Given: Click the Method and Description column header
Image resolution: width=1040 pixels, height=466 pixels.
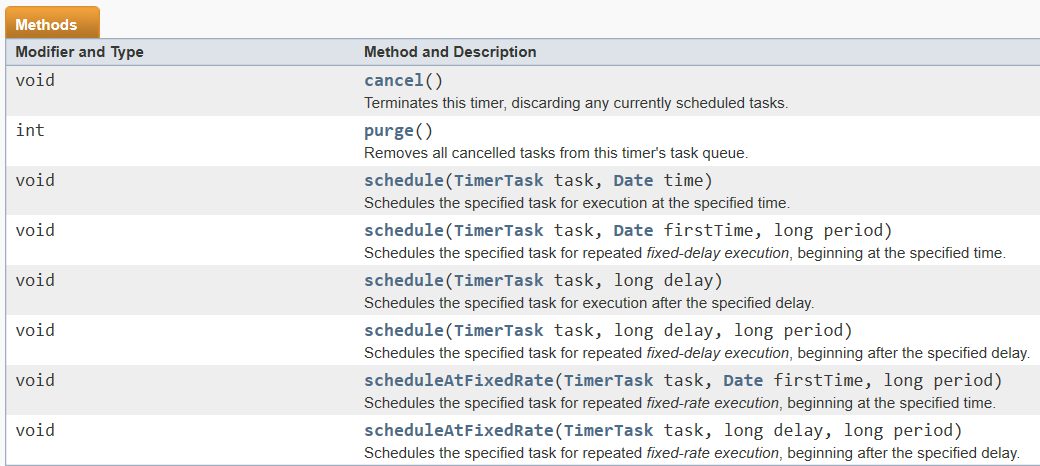Looking at the screenshot, I should tap(450, 52).
